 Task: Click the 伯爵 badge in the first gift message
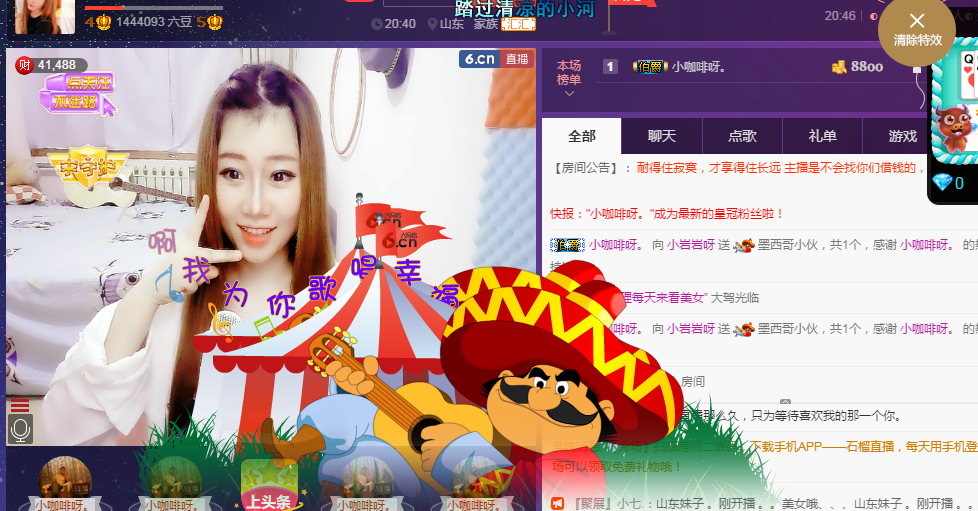[x=567, y=245]
